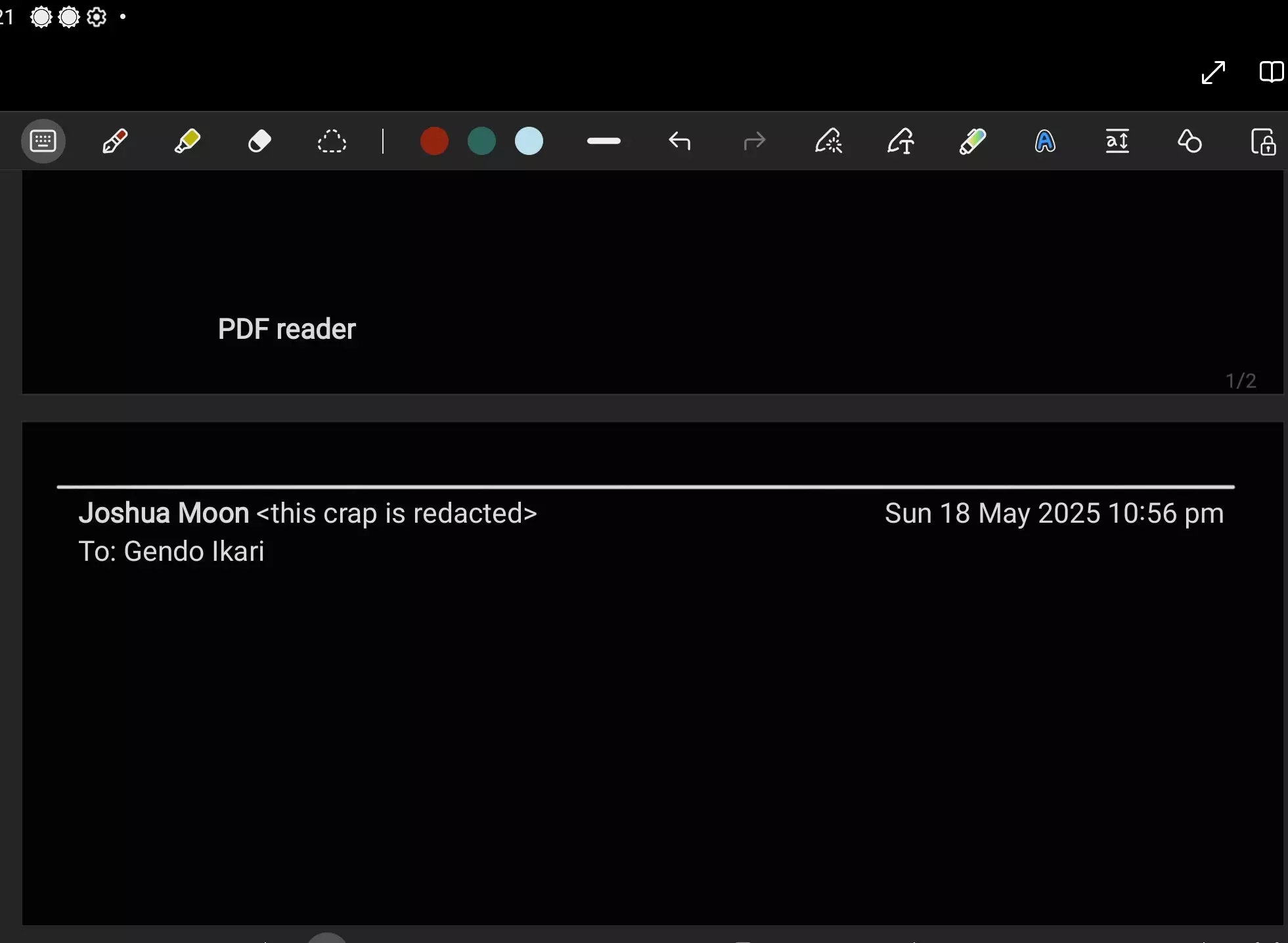This screenshot has width=1288, height=943.
Task: Click sender name Joshua Moon
Action: coord(164,513)
